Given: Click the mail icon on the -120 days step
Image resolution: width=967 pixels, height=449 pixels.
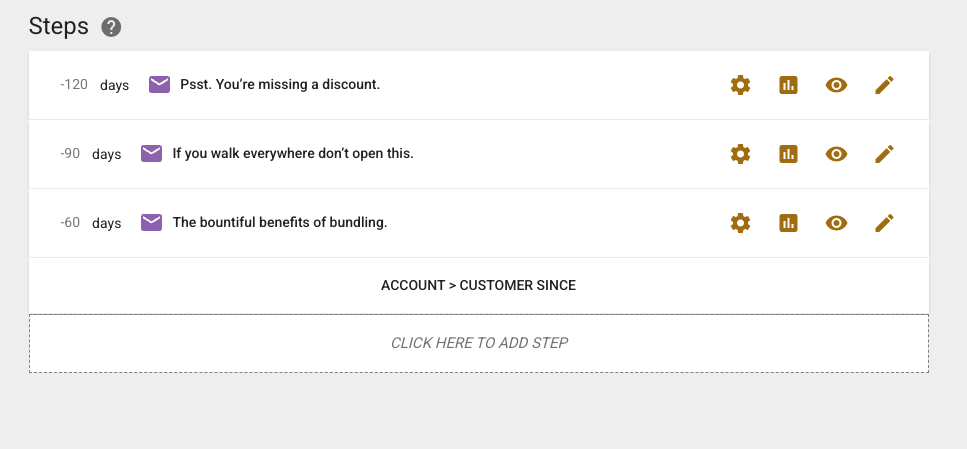Looking at the screenshot, I should click(x=160, y=85).
